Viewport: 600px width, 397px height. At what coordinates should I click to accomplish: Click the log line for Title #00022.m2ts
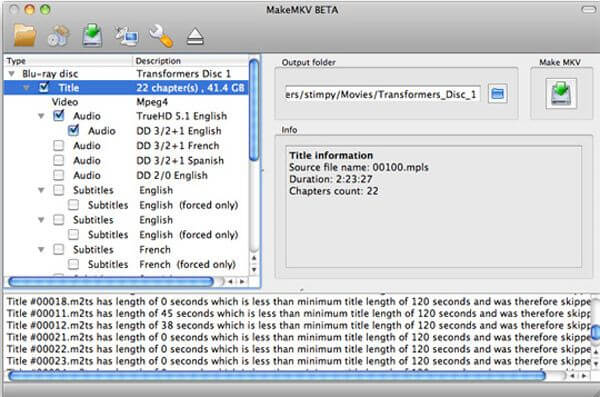pyautogui.click(x=299, y=349)
